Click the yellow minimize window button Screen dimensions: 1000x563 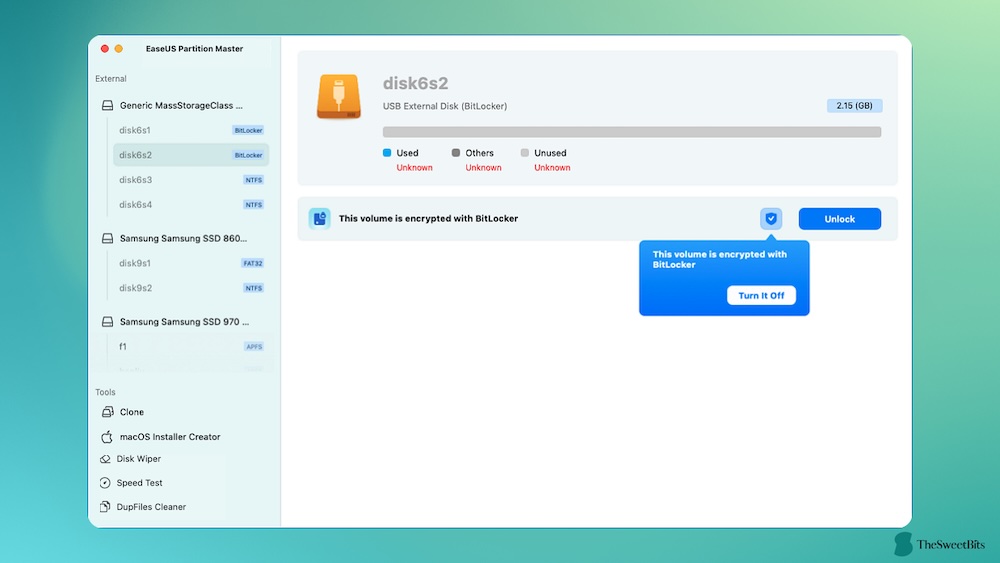pyautogui.click(x=119, y=48)
